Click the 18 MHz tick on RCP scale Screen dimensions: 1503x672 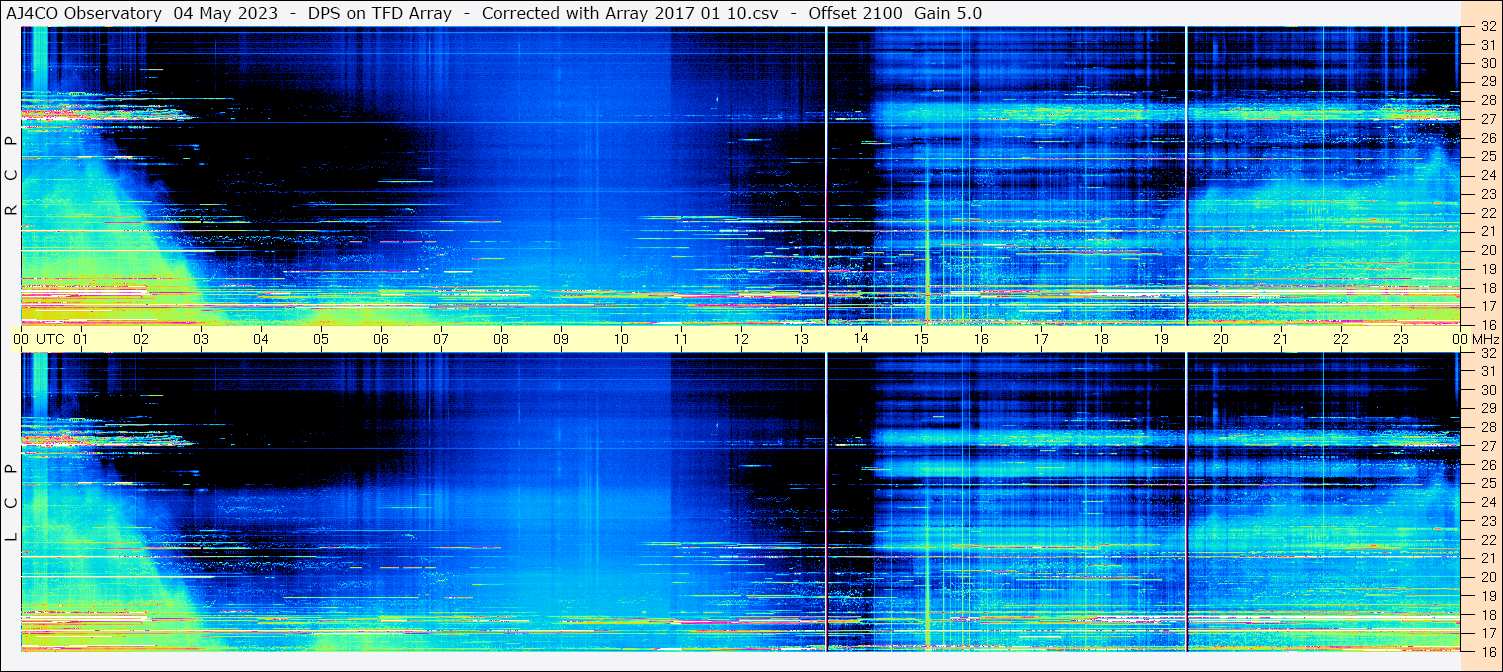pos(1487,287)
